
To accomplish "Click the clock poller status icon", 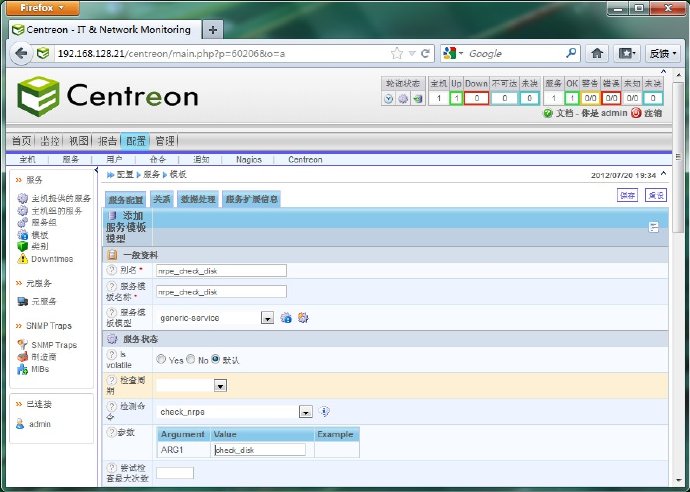I will [389, 99].
